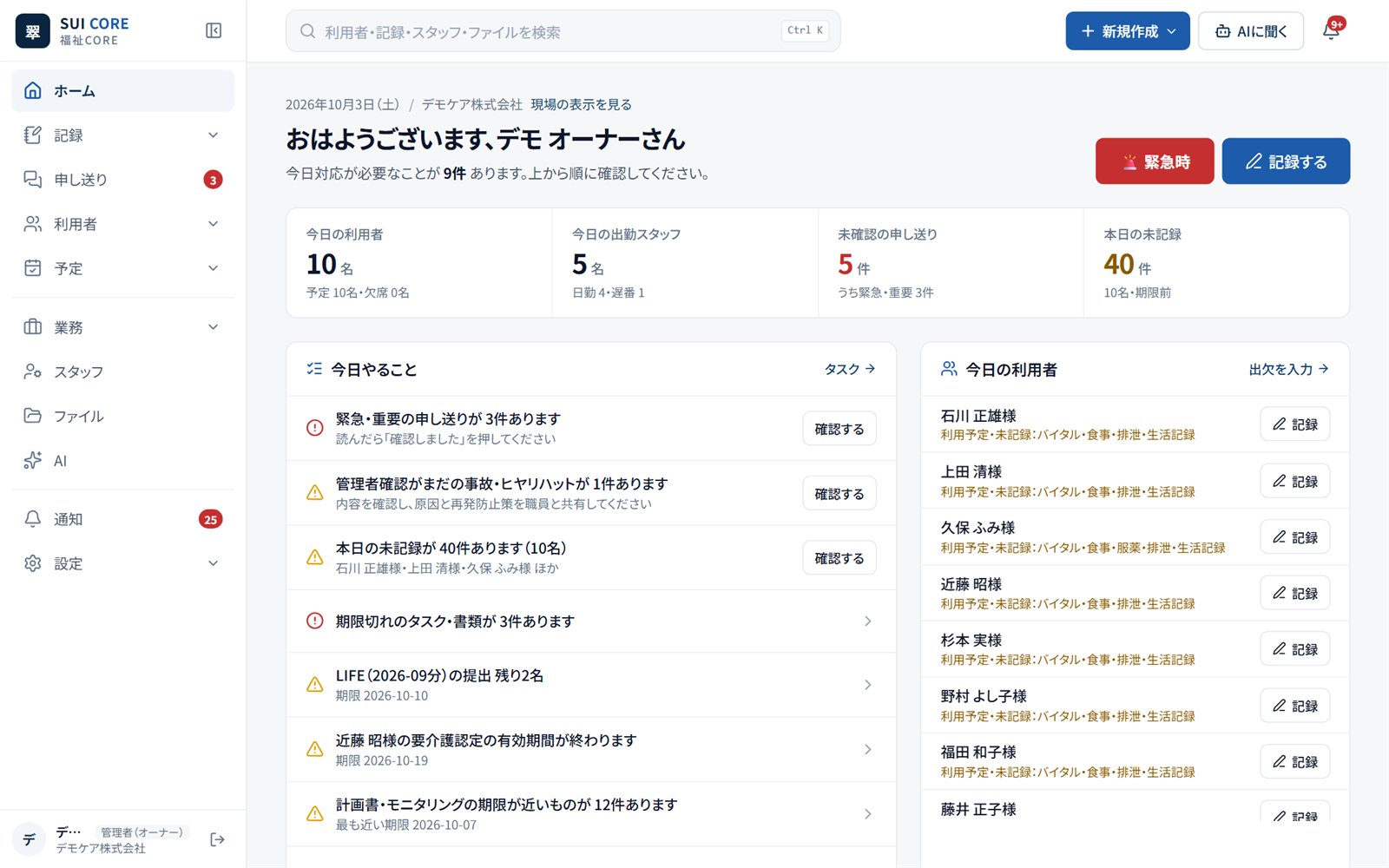
Task: Expand the 業務 sidebar menu
Action: pyautogui.click(x=122, y=327)
